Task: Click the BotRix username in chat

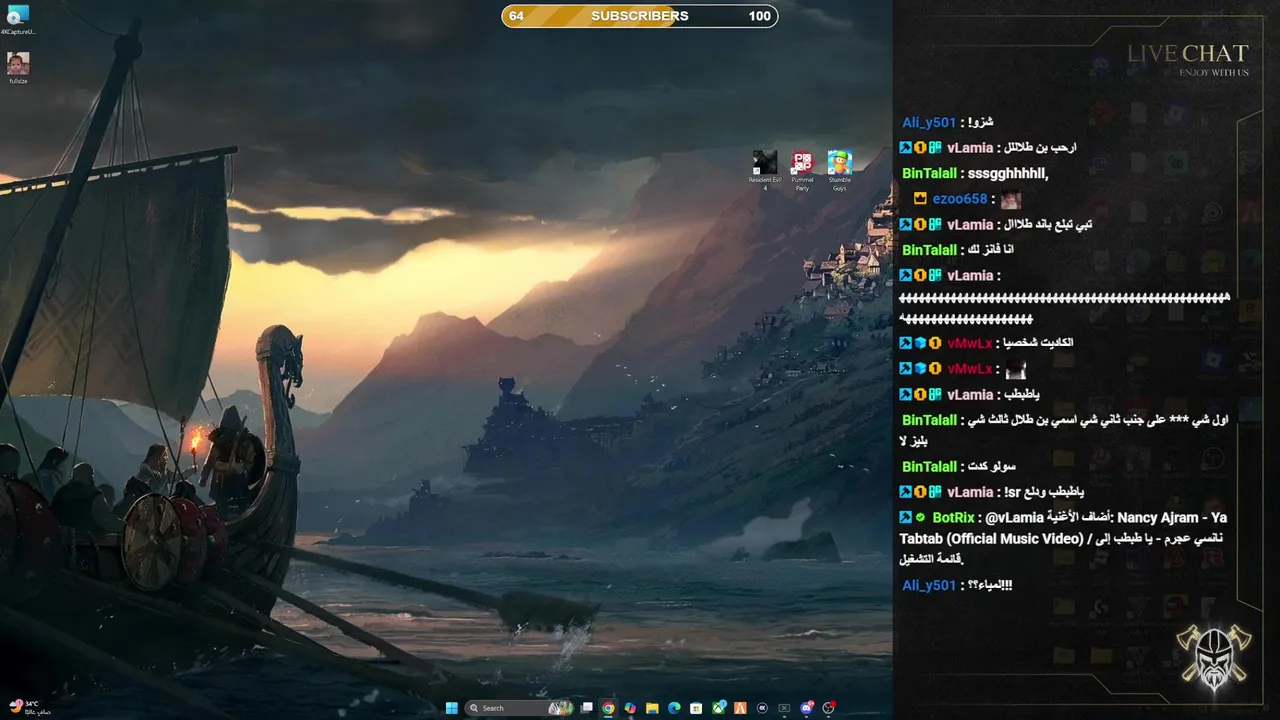Action: [x=954, y=517]
